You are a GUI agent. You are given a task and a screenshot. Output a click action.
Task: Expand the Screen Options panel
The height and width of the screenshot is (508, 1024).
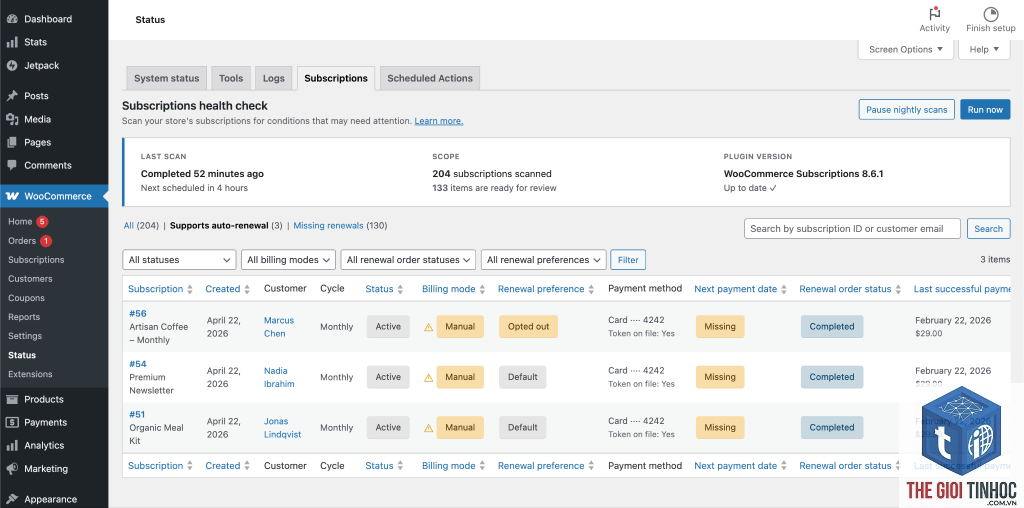click(906, 50)
